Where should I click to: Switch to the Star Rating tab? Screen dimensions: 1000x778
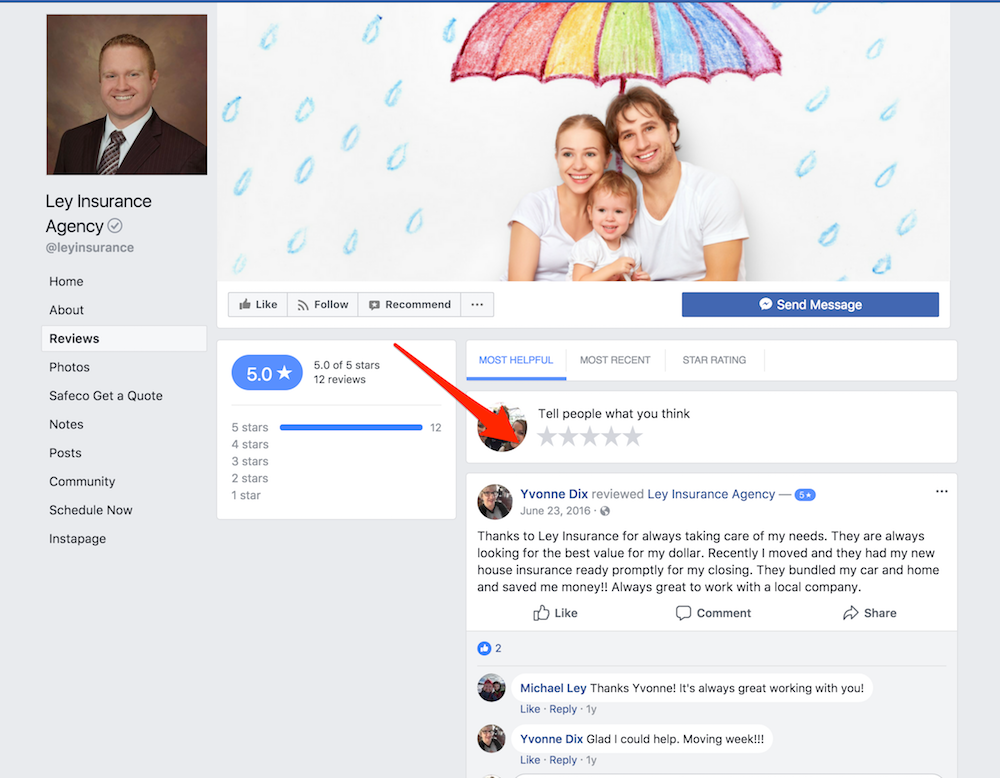coord(714,360)
